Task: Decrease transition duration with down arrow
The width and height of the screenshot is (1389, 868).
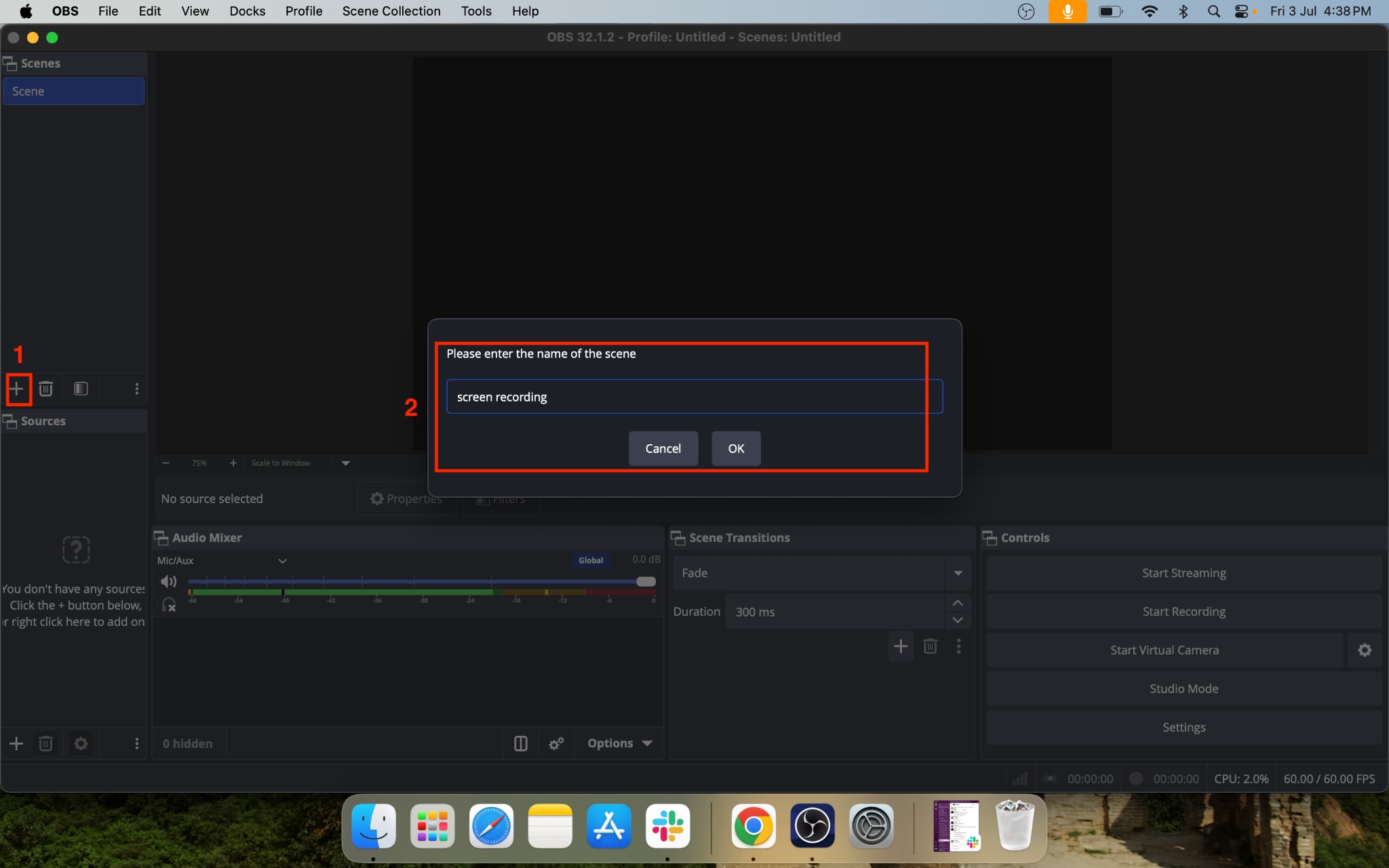Action: point(958,620)
